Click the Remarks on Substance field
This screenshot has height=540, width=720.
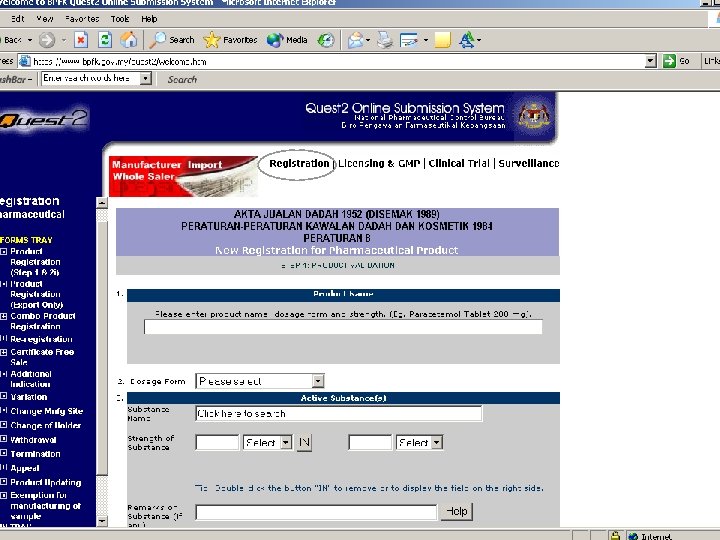click(x=316, y=512)
